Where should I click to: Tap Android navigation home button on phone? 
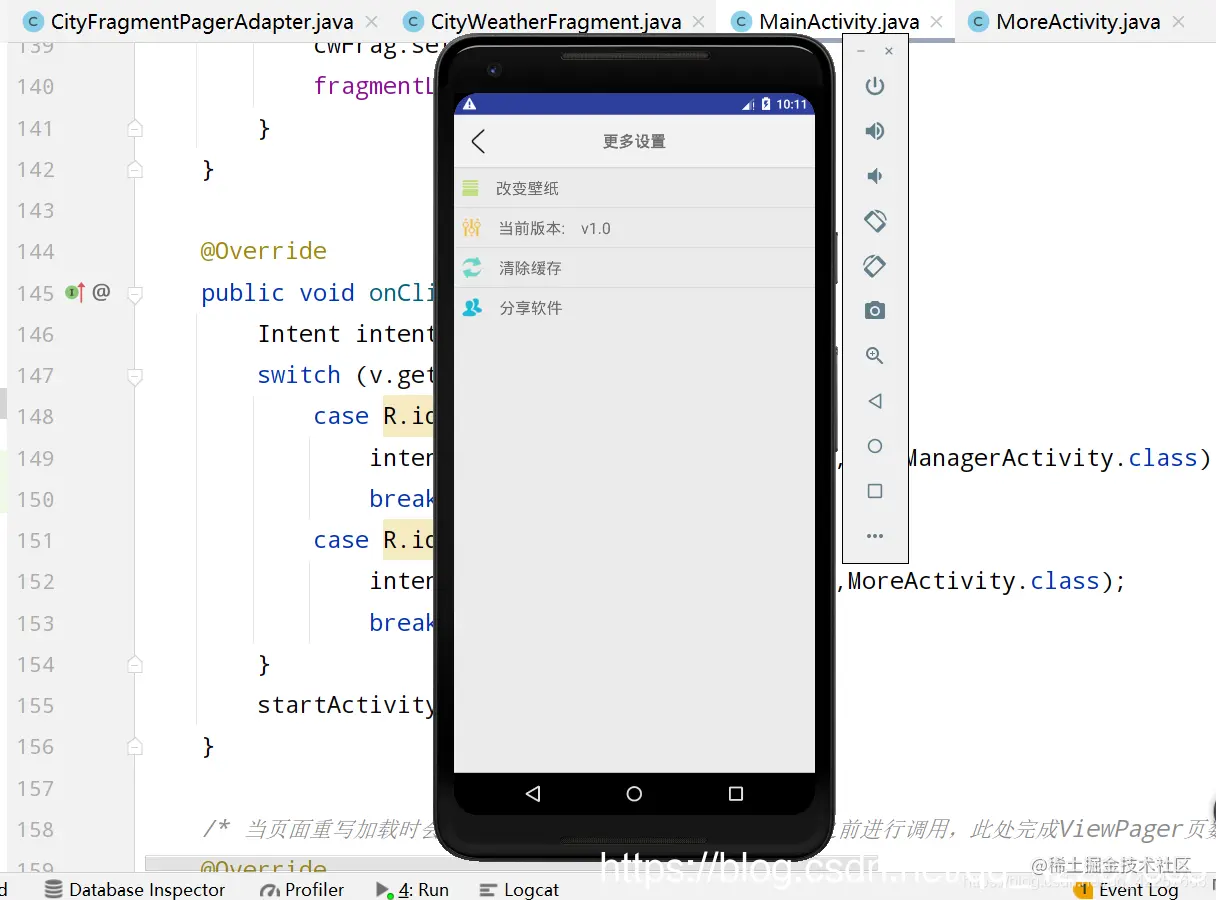point(634,794)
